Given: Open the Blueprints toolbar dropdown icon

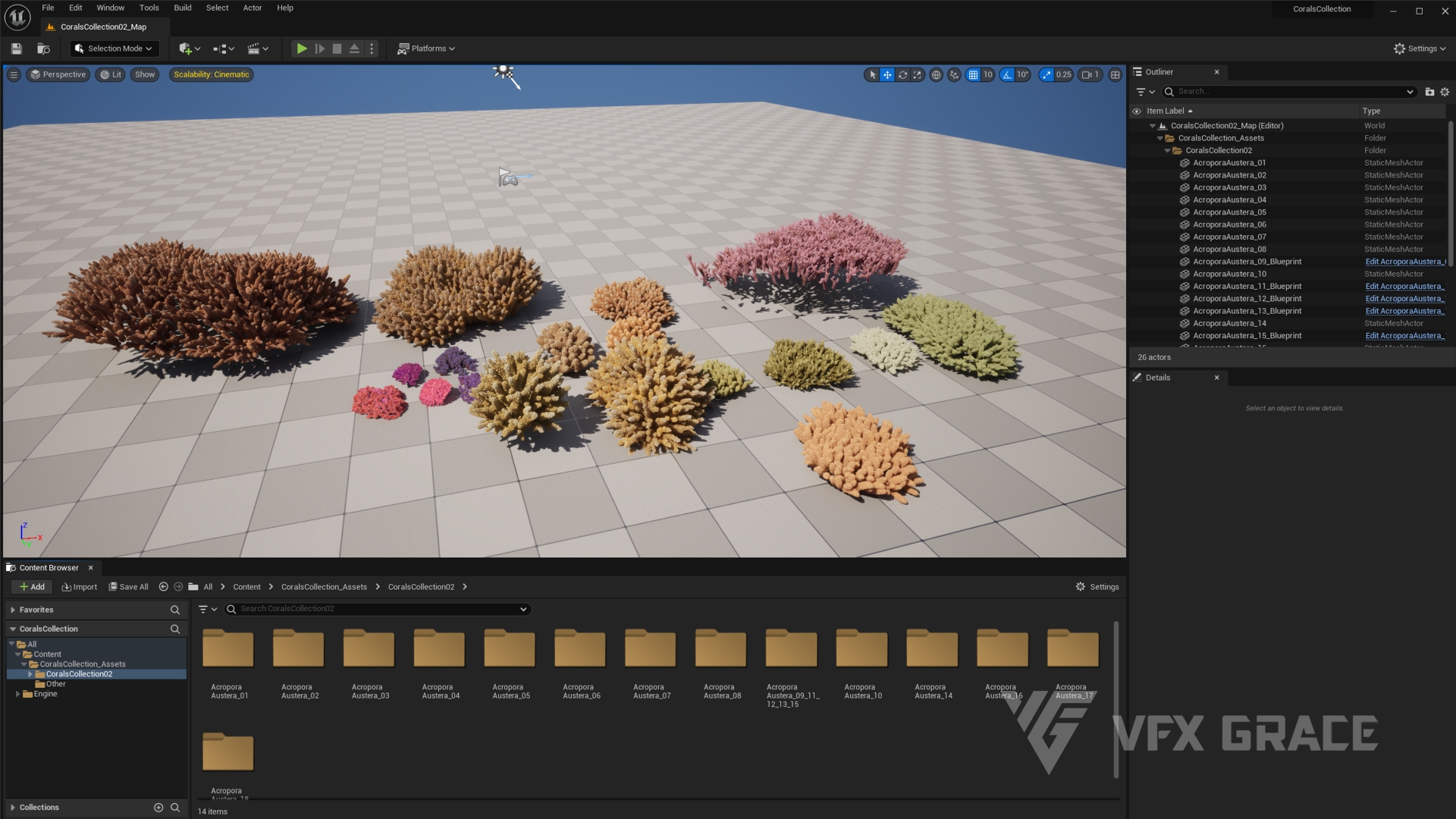Looking at the screenshot, I should point(224,49).
